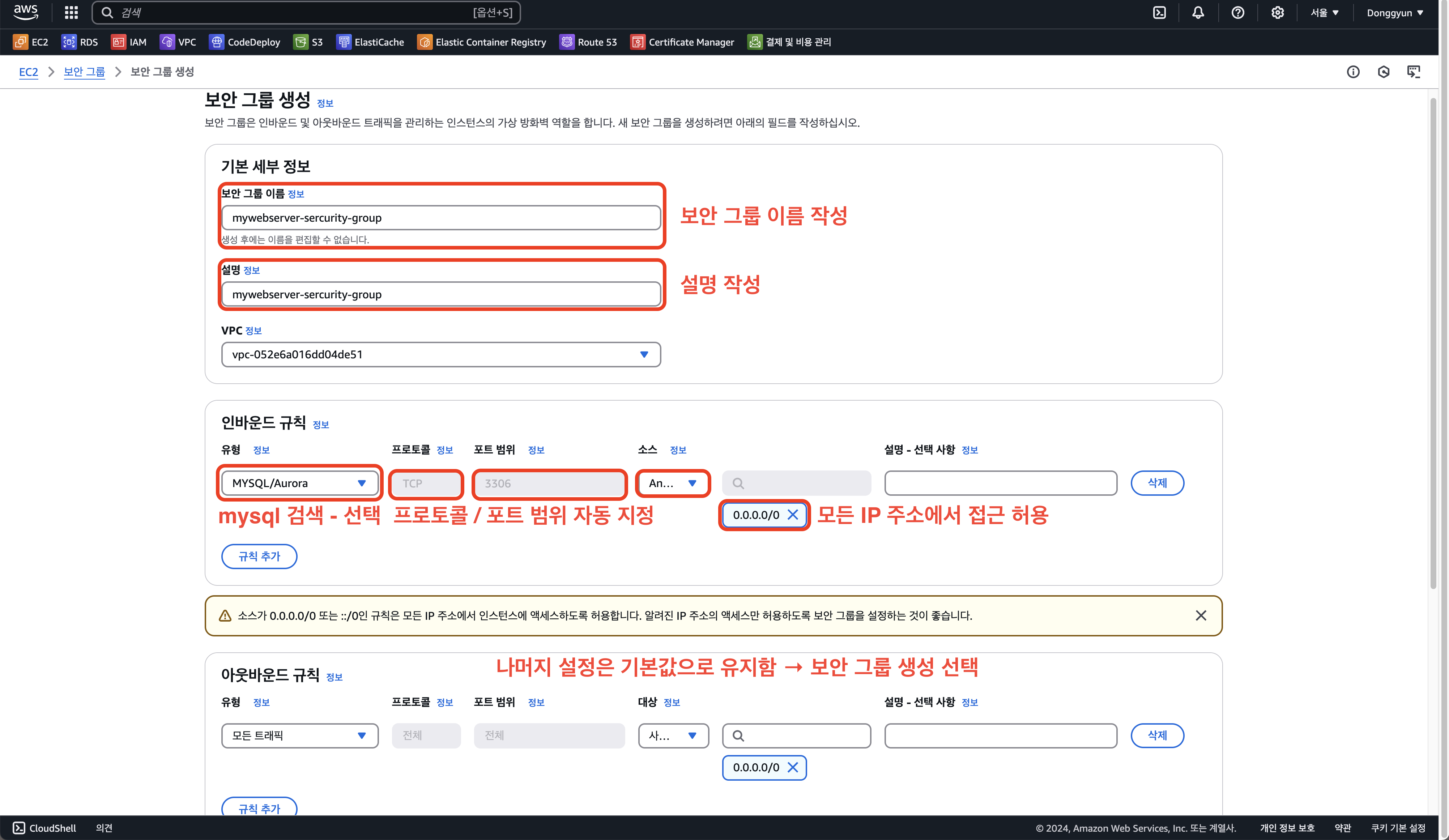1449x840 pixels.
Task: Add an inbound rule with 규칙 추가
Action: pyautogui.click(x=259, y=556)
